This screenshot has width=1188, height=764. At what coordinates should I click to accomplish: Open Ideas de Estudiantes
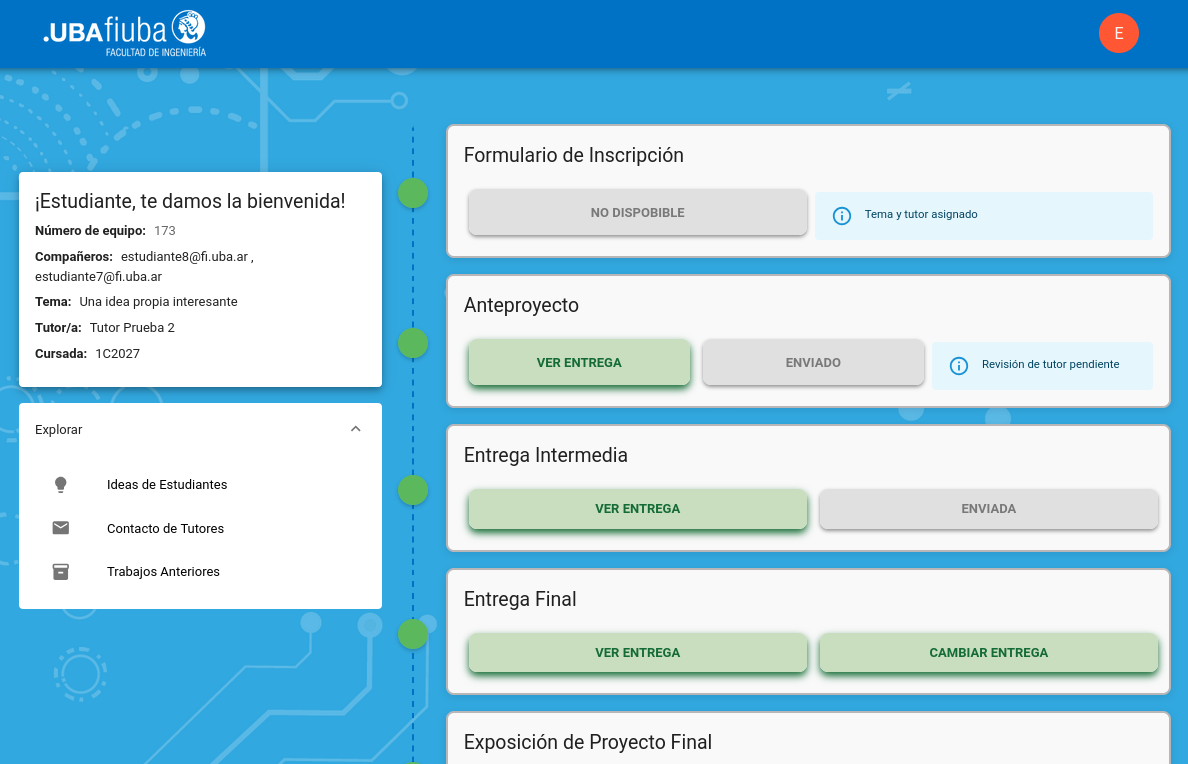(x=167, y=485)
